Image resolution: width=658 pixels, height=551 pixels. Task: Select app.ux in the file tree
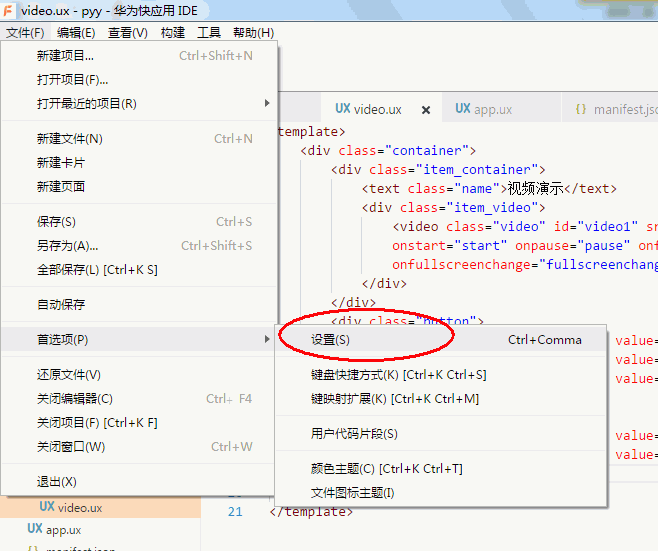point(100,529)
